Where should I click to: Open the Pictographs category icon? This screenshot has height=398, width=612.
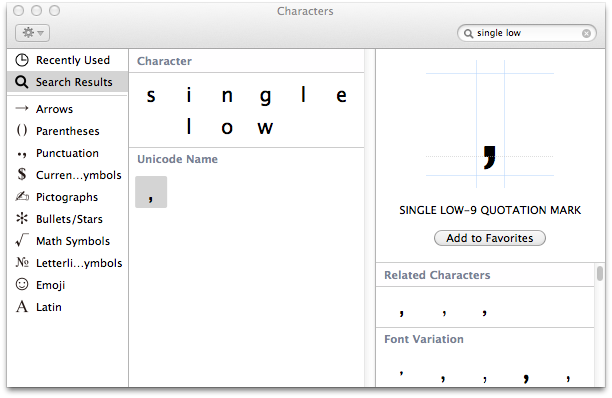click(x=22, y=196)
